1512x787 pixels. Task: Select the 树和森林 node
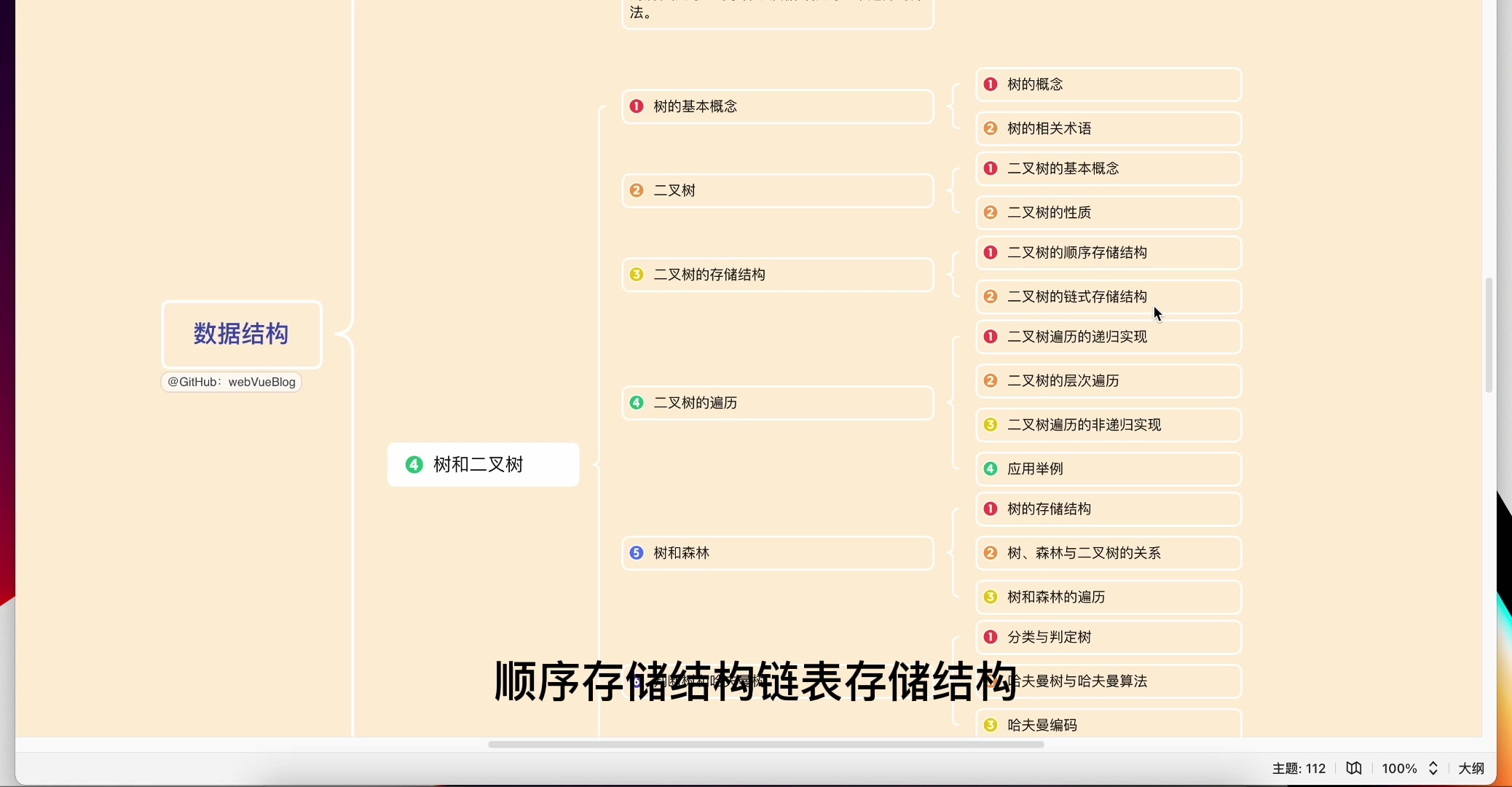pyautogui.click(x=778, y=553)
